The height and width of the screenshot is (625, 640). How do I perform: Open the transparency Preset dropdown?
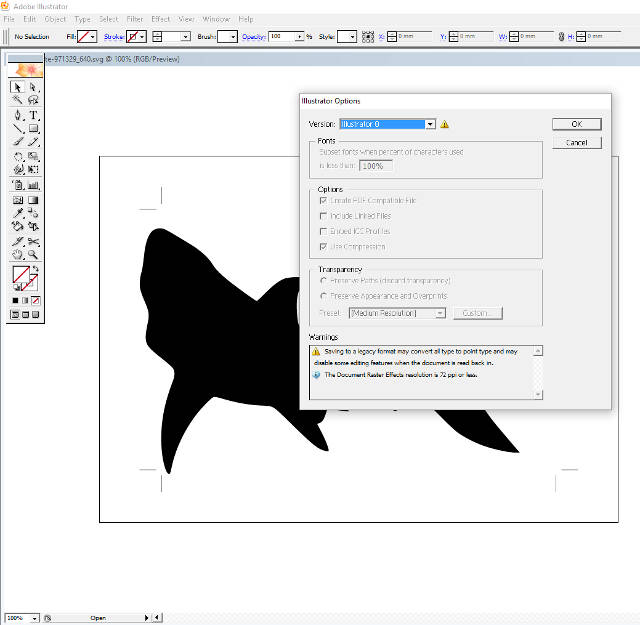[x=440, y=313]
